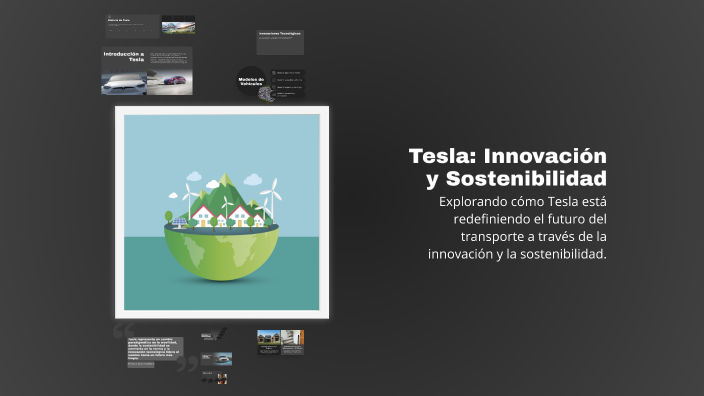Open the slide with the blue car photo
This screenshot has height=396, width=704.
point(216,359)
